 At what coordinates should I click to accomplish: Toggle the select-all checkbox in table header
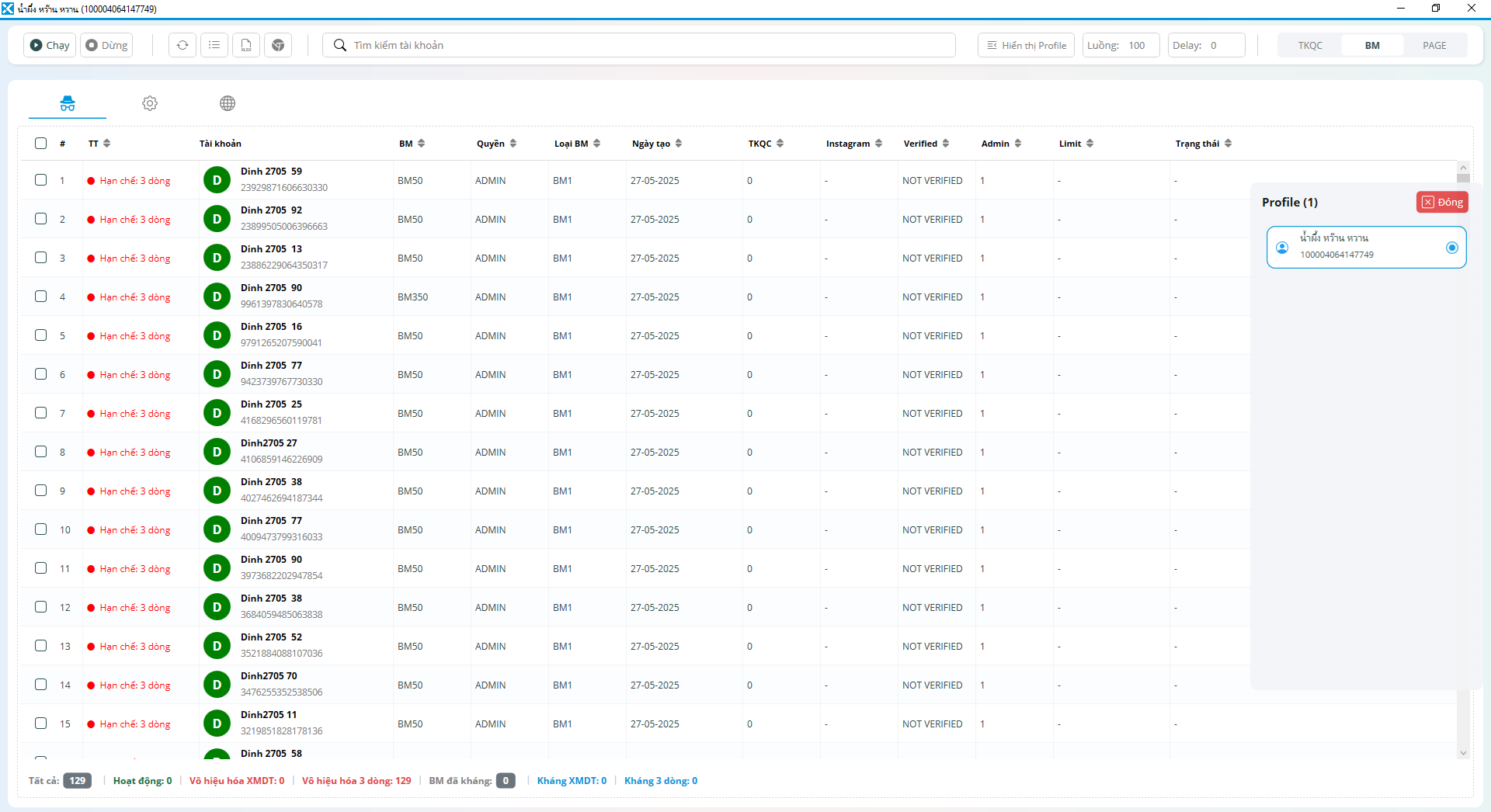[x=40, y=143]
